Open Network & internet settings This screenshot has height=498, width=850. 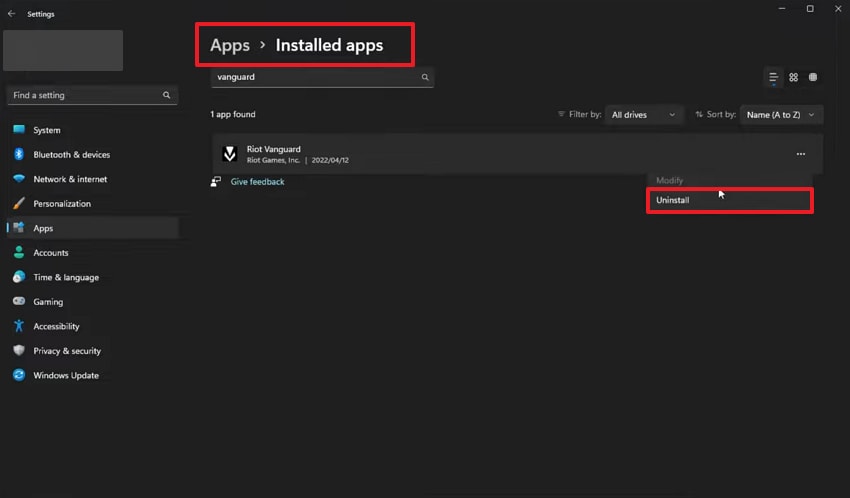93,179
